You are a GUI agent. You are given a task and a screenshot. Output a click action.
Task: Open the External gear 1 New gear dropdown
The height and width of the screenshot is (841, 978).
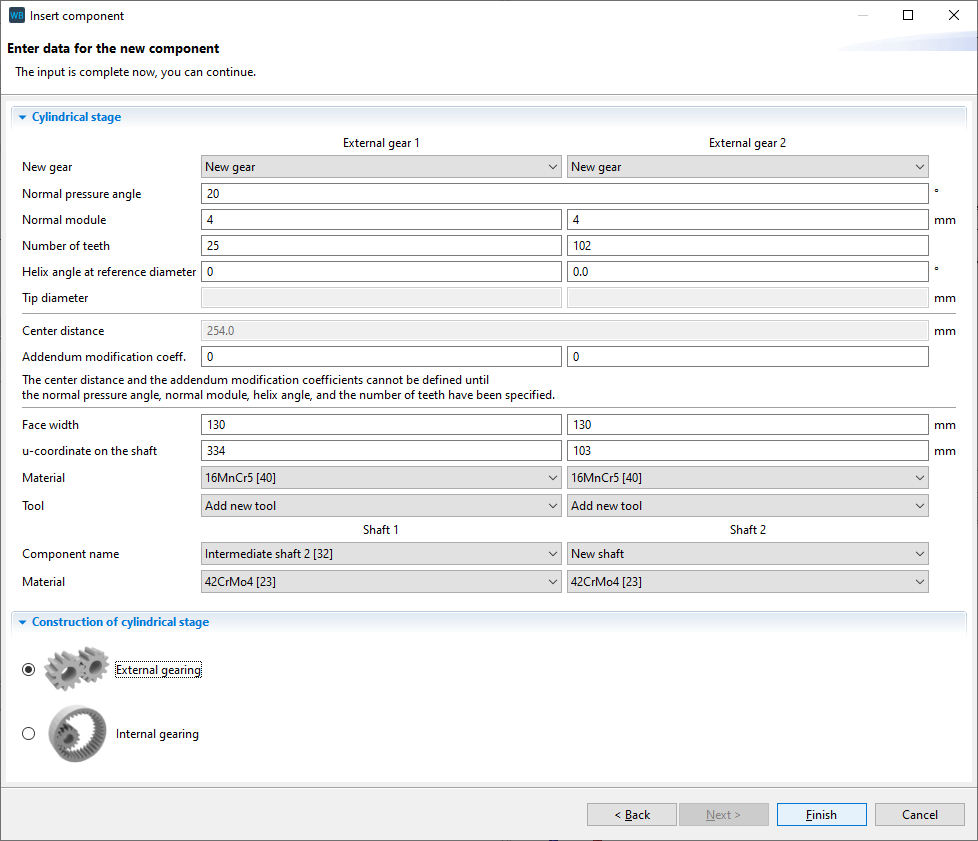pos(381,167)
